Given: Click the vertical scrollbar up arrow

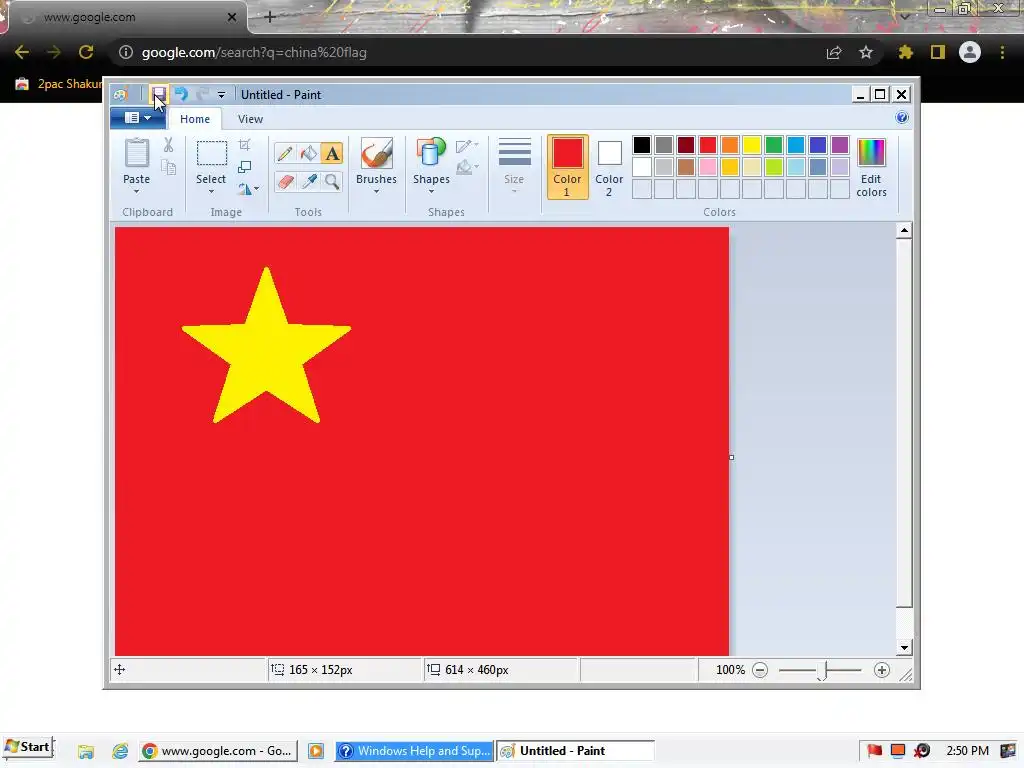Looking at the screenshot, I should point(904,231).
